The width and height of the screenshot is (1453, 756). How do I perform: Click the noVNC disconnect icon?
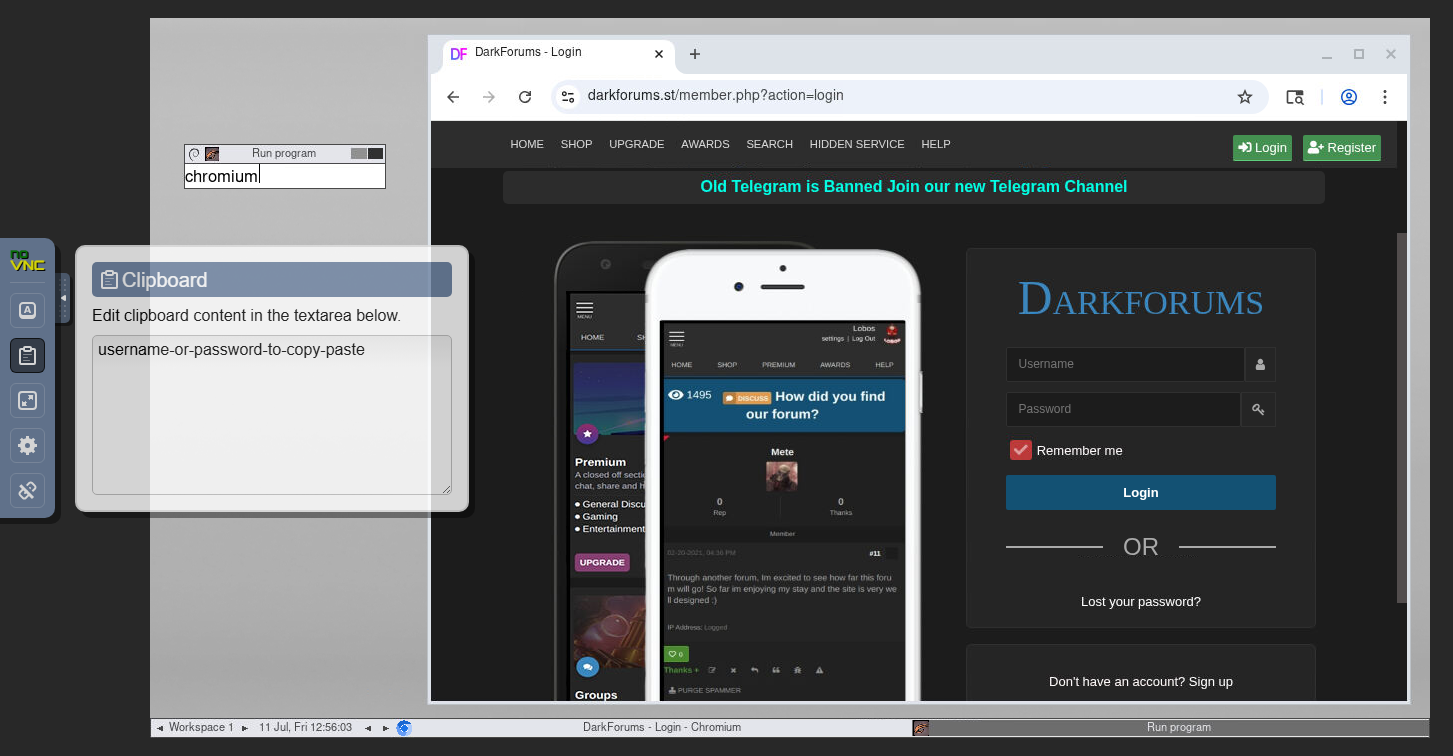tap(27, 490)
